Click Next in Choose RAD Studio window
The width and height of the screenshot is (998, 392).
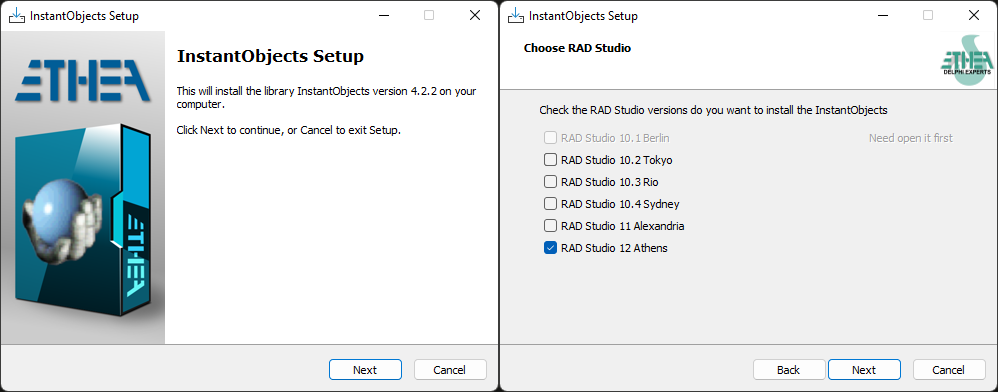click(864, 370)
